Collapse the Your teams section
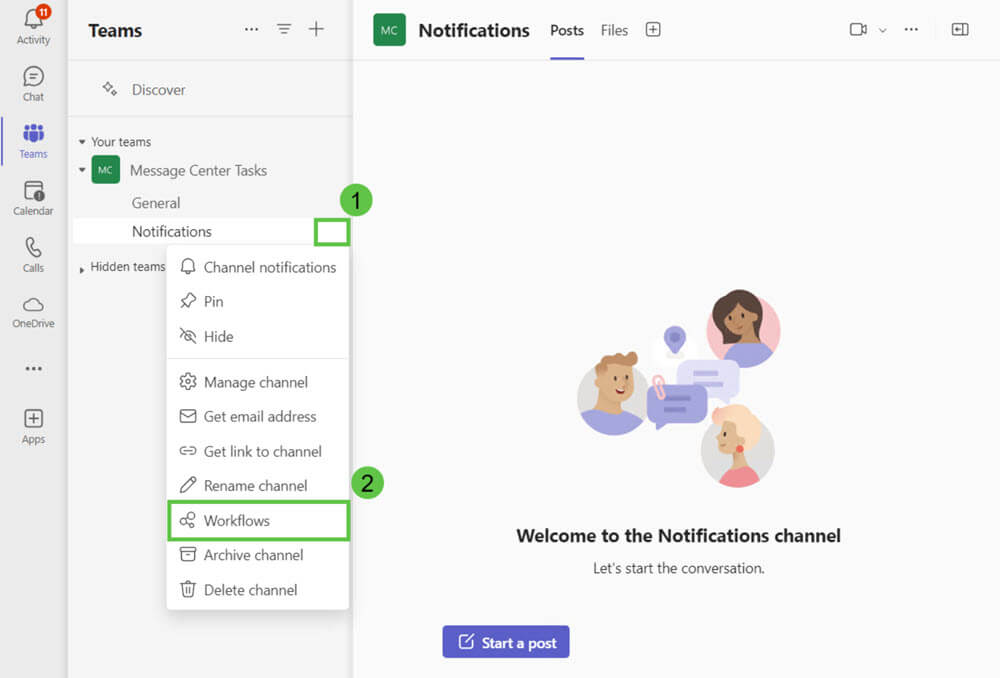This screenshot has height=678, width=1000. (x=82, y=142)
